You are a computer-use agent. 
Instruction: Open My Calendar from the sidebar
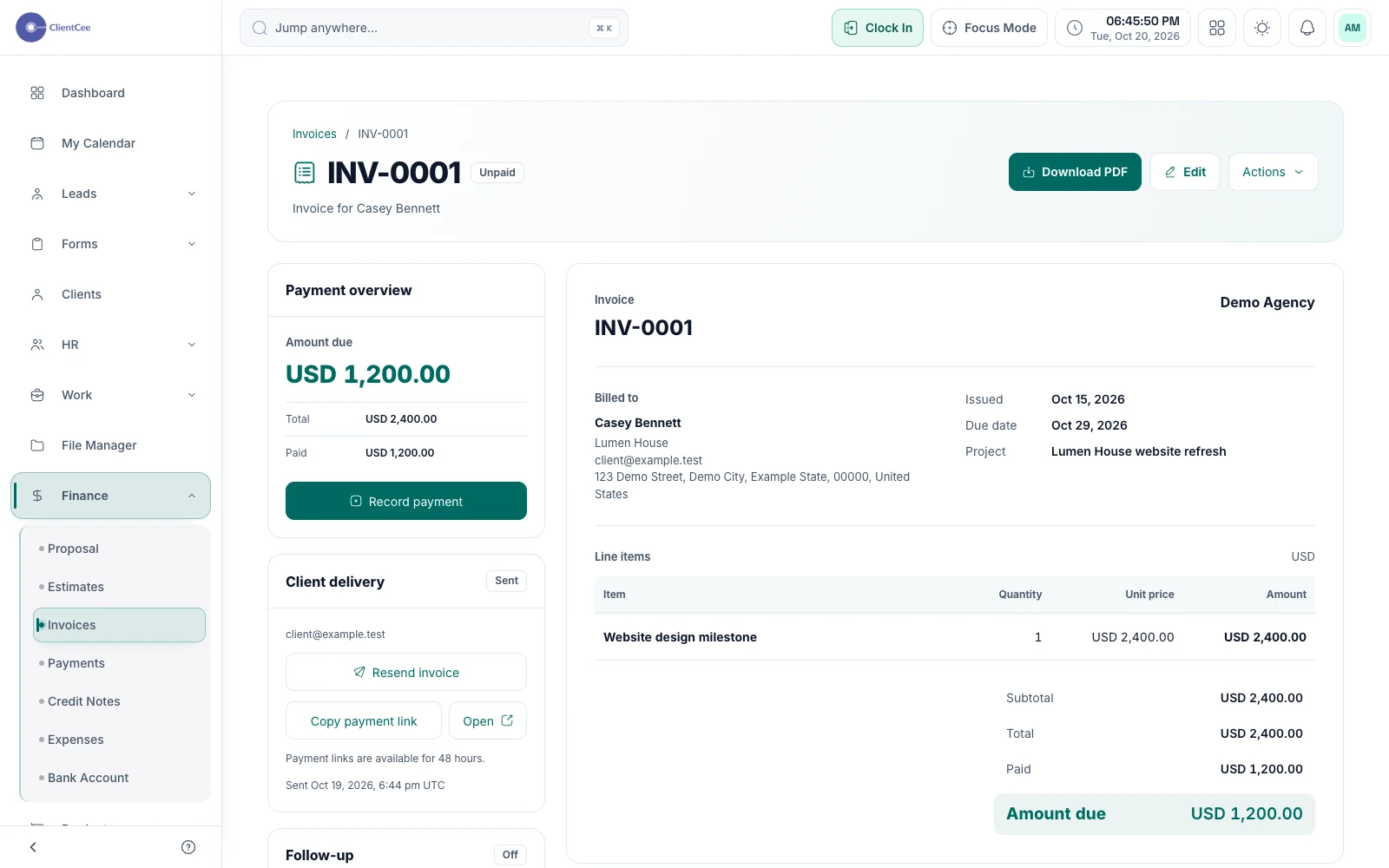tap(110, 143)
